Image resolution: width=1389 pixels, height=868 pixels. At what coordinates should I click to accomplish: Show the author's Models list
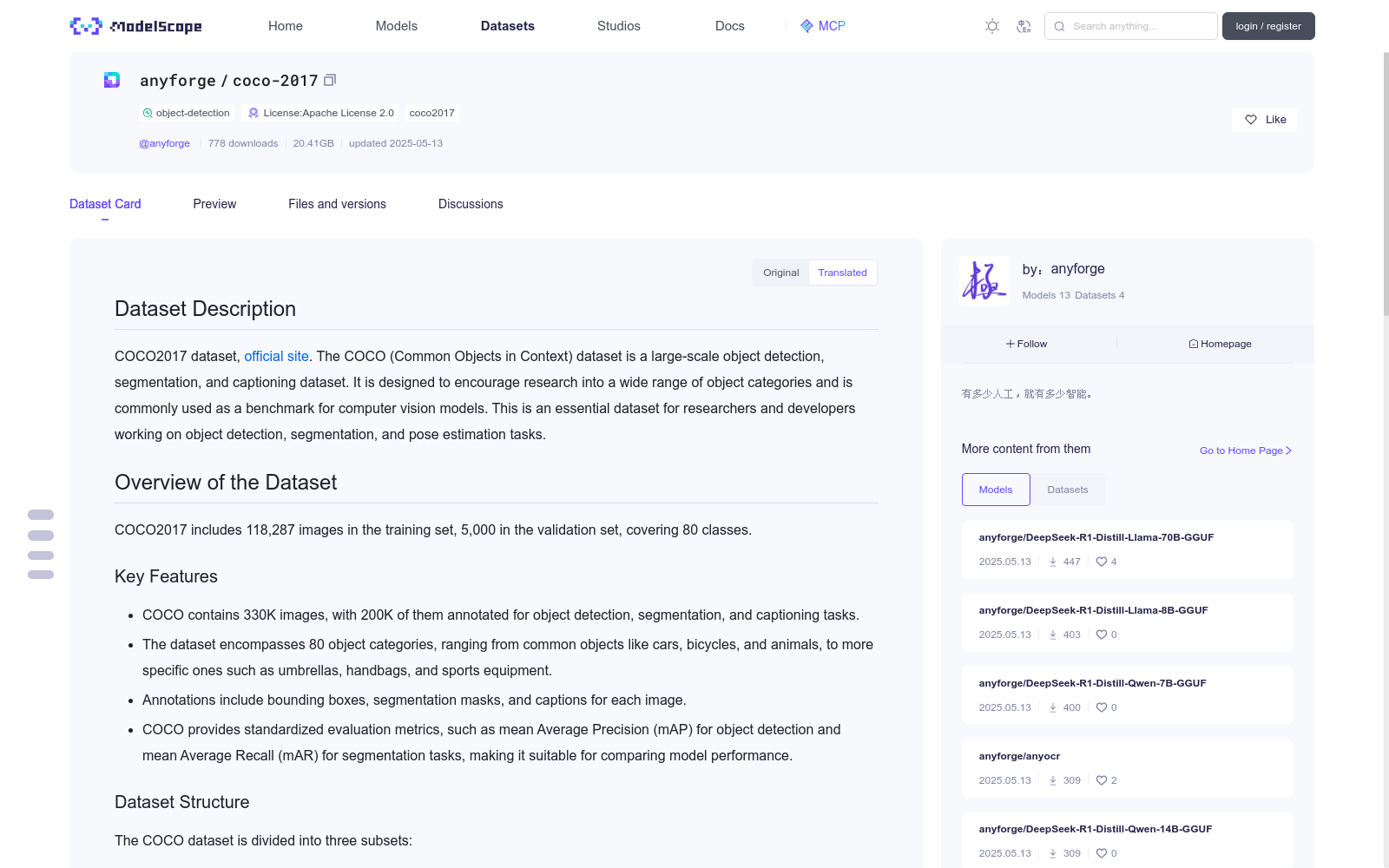[x=996, y=490]
